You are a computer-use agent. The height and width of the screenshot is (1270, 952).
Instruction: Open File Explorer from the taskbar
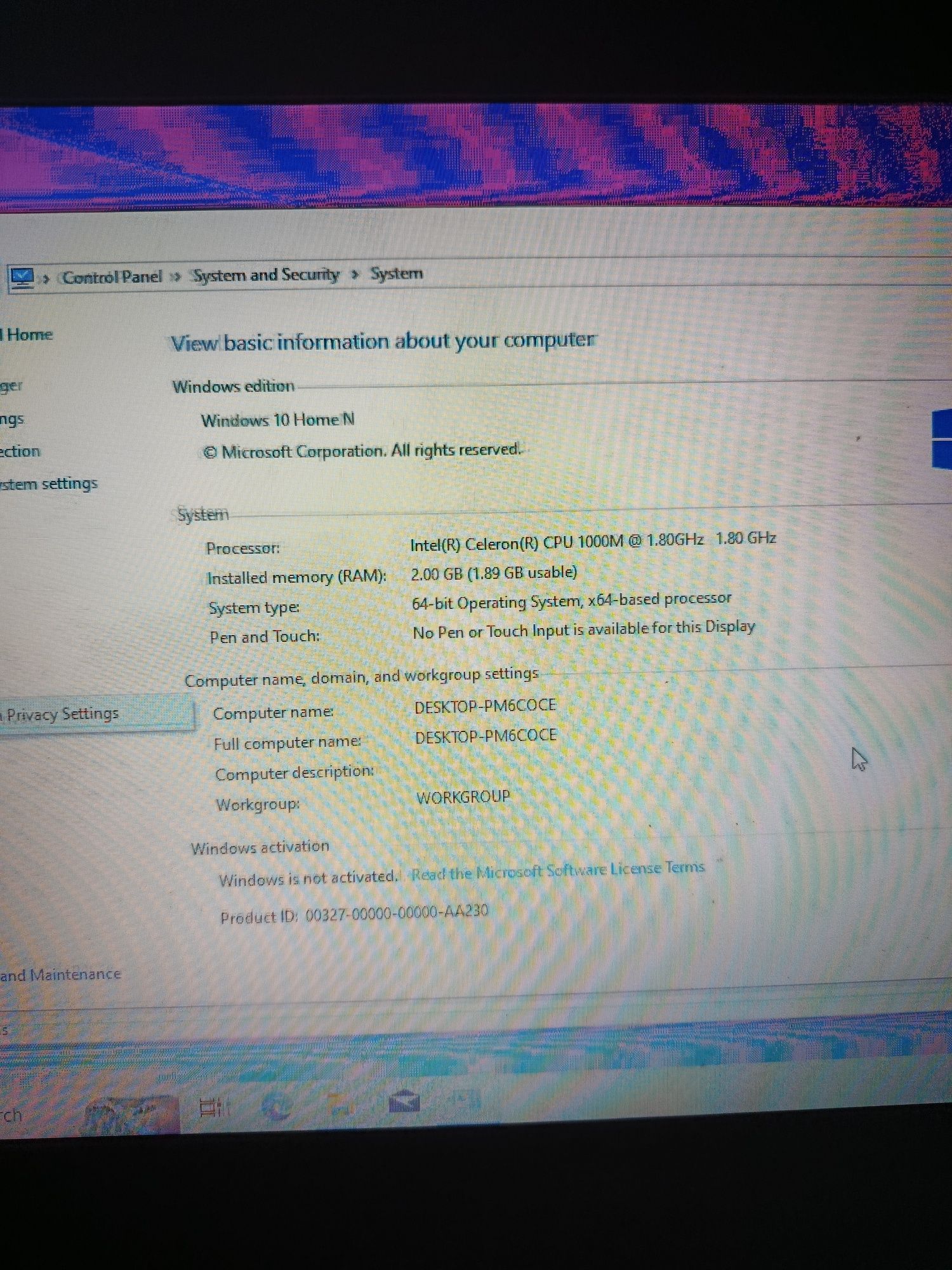[x=341, y=1105]
